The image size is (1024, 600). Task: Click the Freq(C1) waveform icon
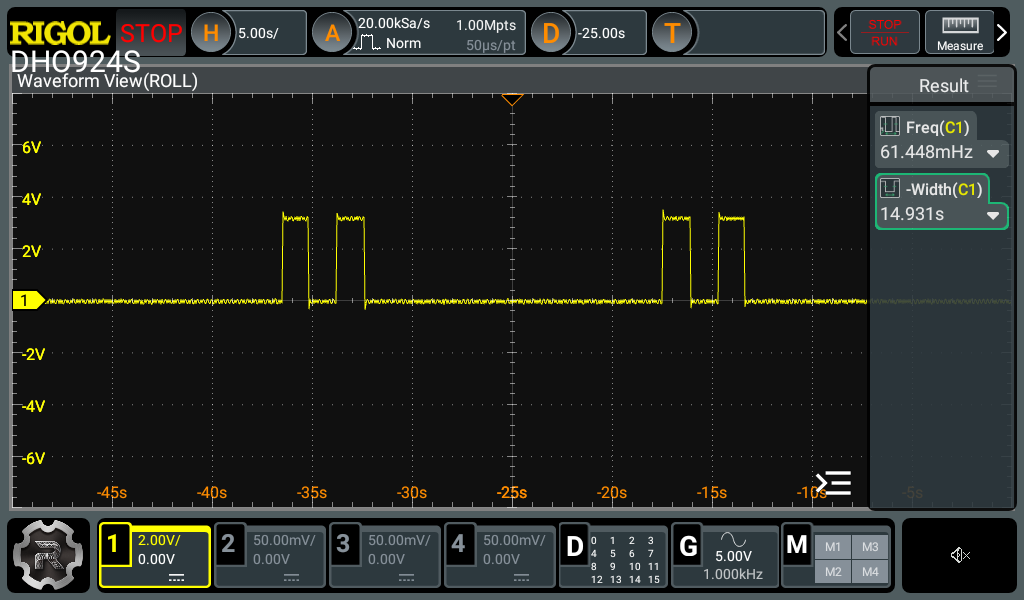[889, 126]
